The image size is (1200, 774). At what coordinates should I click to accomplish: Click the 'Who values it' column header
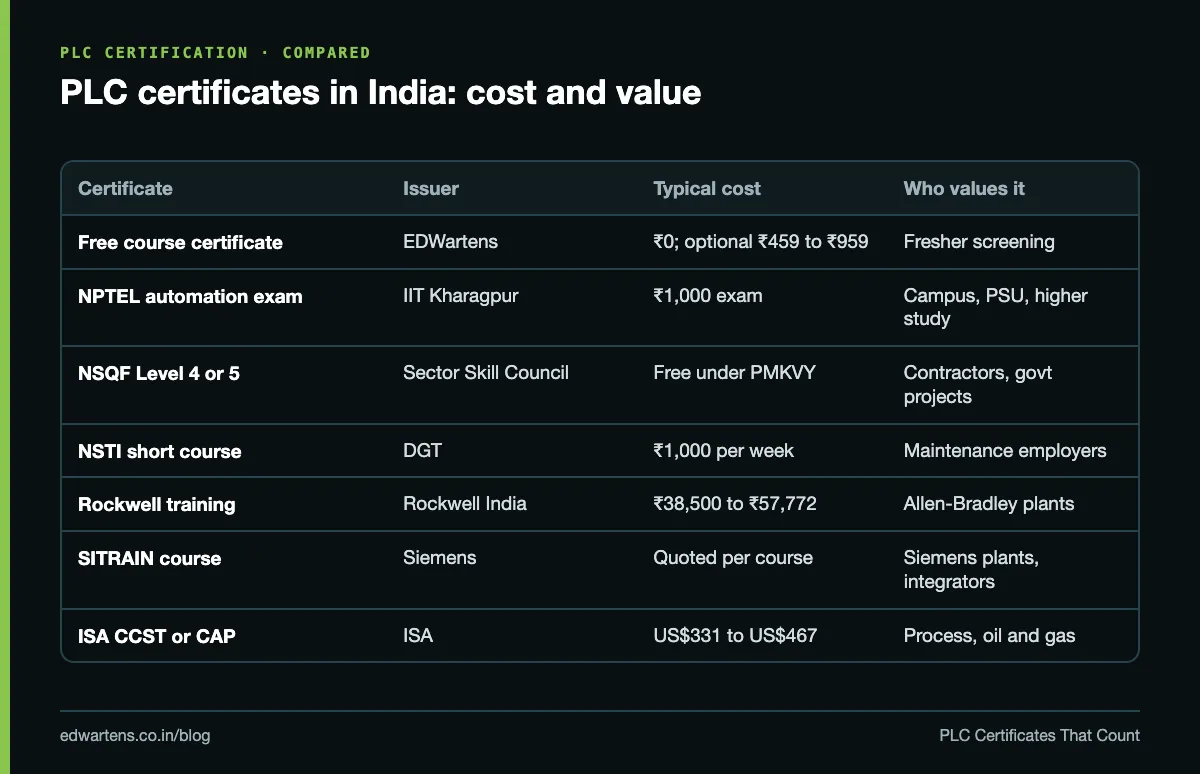[964, 188]
